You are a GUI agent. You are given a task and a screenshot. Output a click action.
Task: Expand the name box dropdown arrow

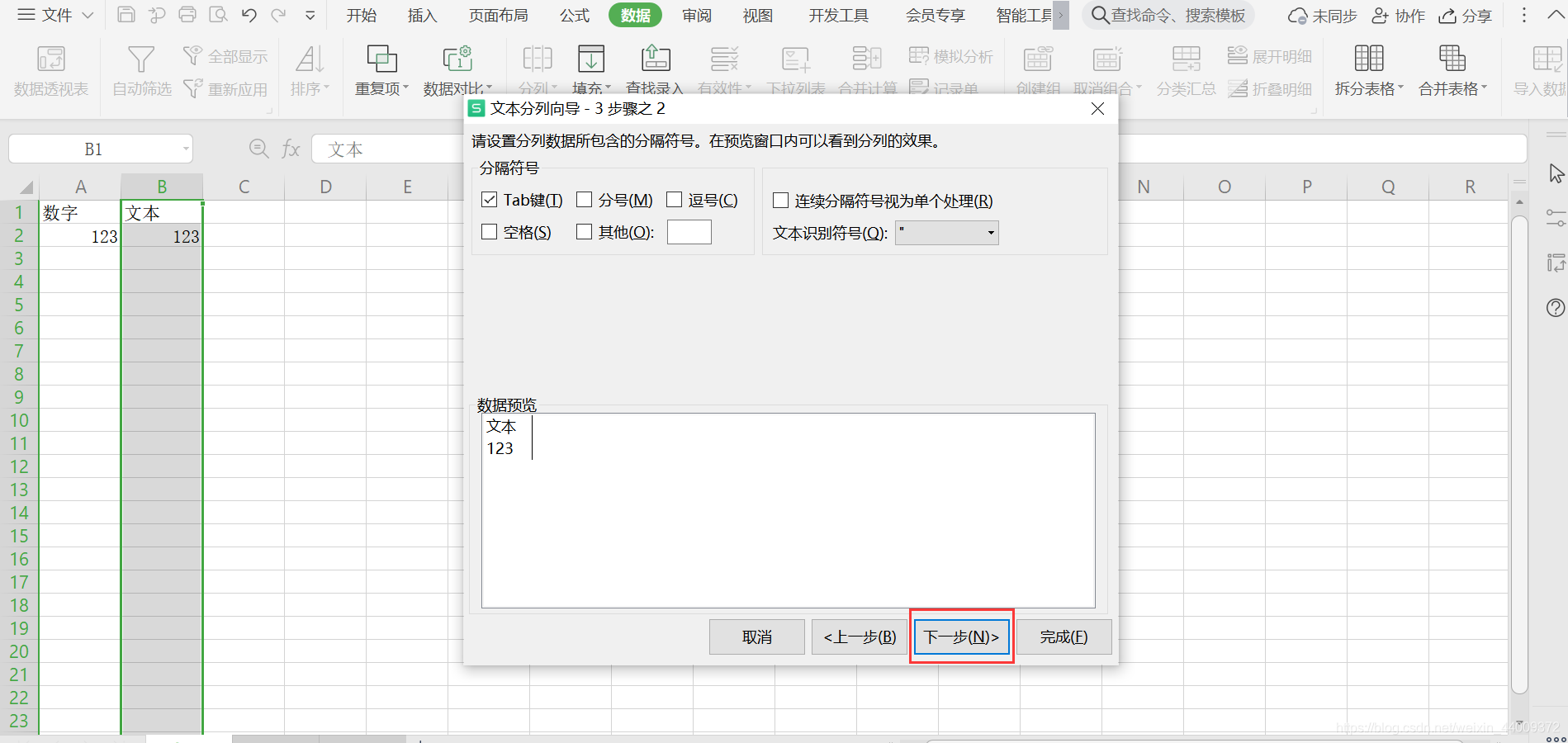click(x=186, y=149)
